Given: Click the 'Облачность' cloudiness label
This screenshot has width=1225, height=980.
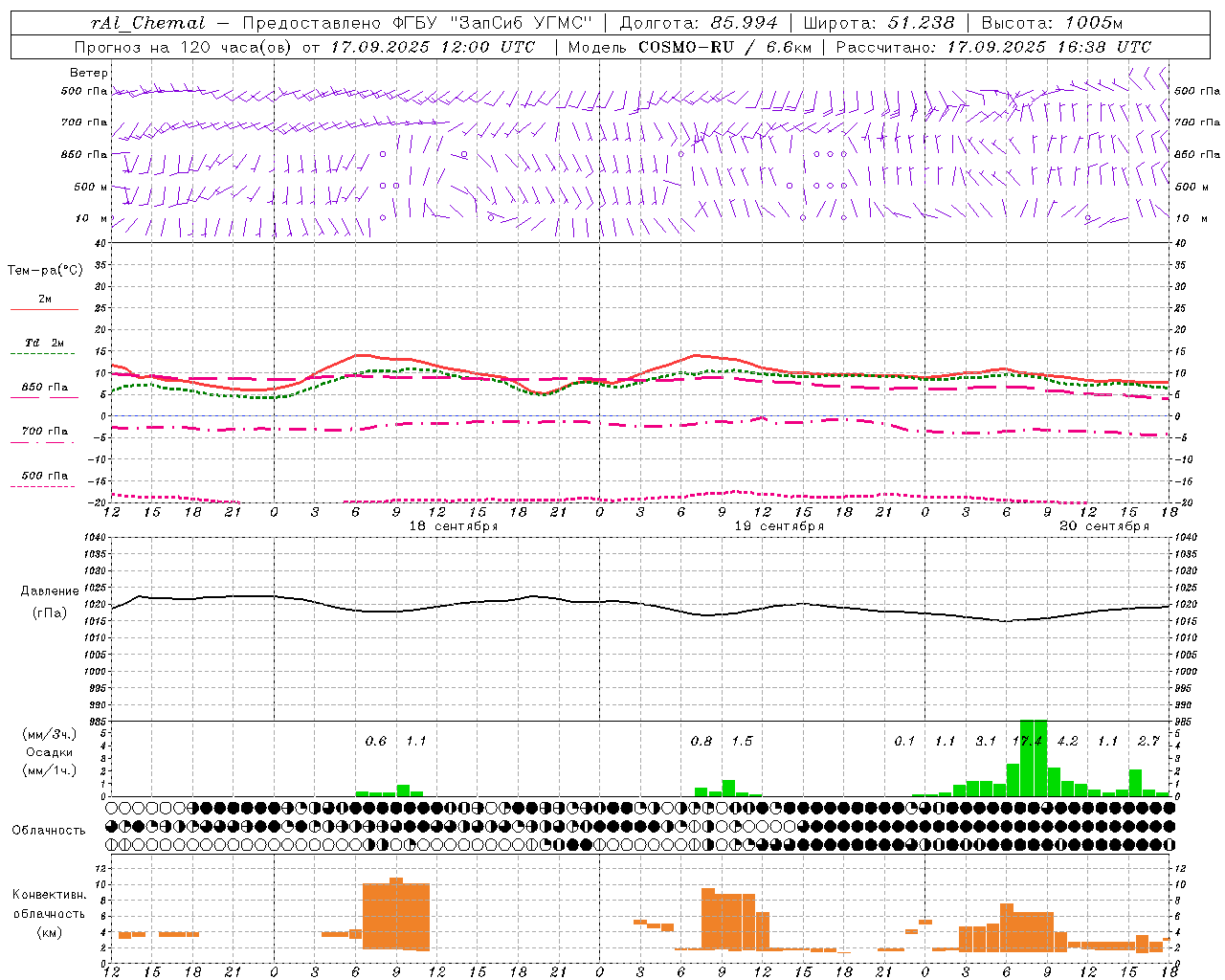Looking at the screenshot, I should [49, 831].
